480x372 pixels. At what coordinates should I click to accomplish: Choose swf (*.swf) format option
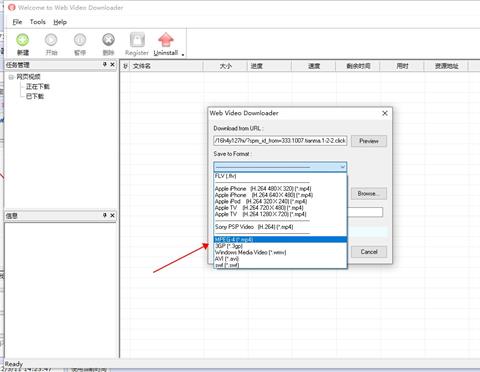click(x=280, y=265)
